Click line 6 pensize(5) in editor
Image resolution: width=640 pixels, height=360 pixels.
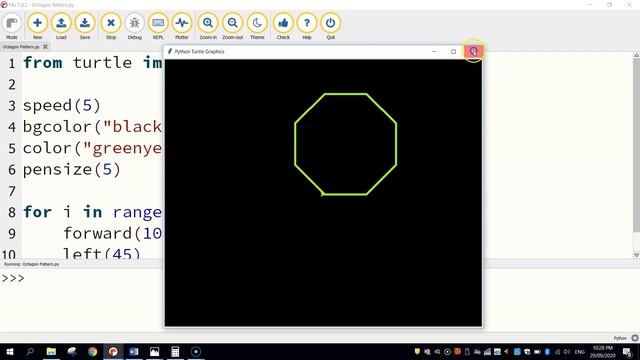tap(72, 169)
